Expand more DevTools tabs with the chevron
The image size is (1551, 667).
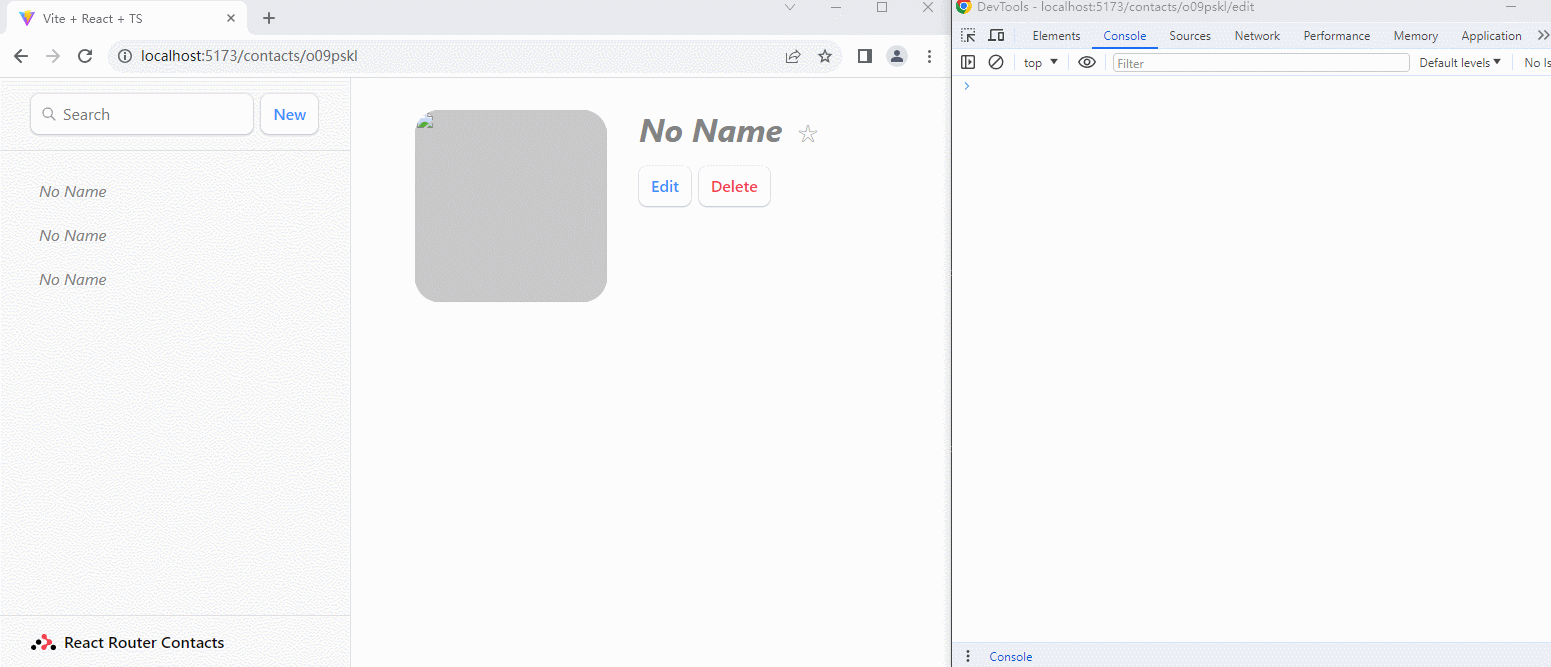point(1542,36)
